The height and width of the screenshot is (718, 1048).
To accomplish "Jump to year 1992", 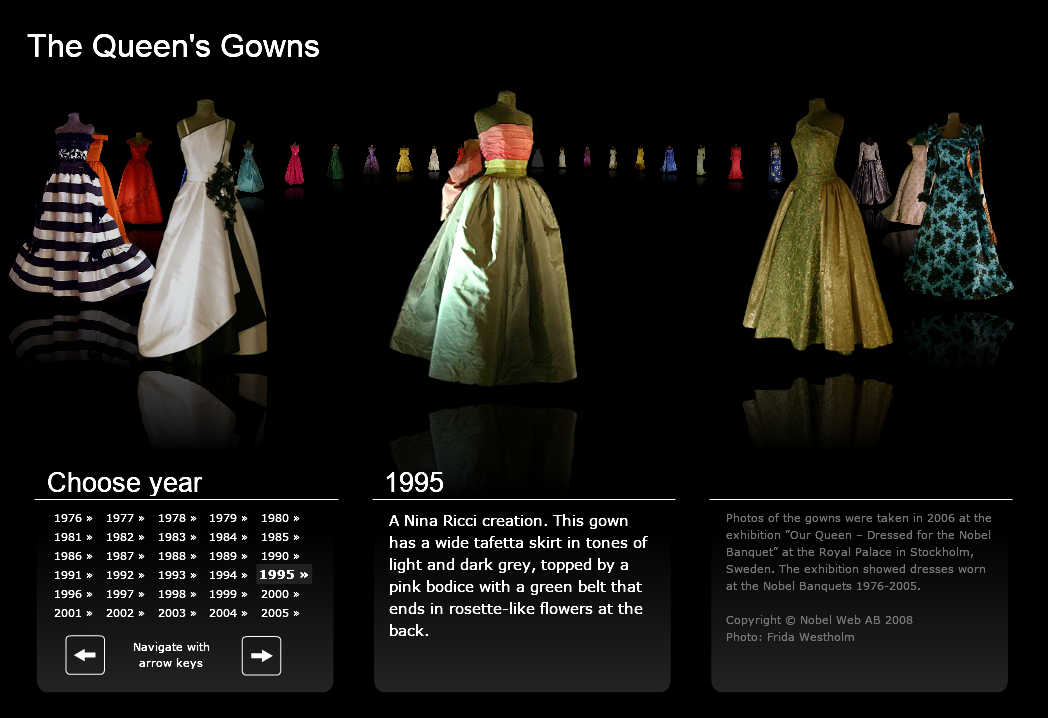I will 125,575.
